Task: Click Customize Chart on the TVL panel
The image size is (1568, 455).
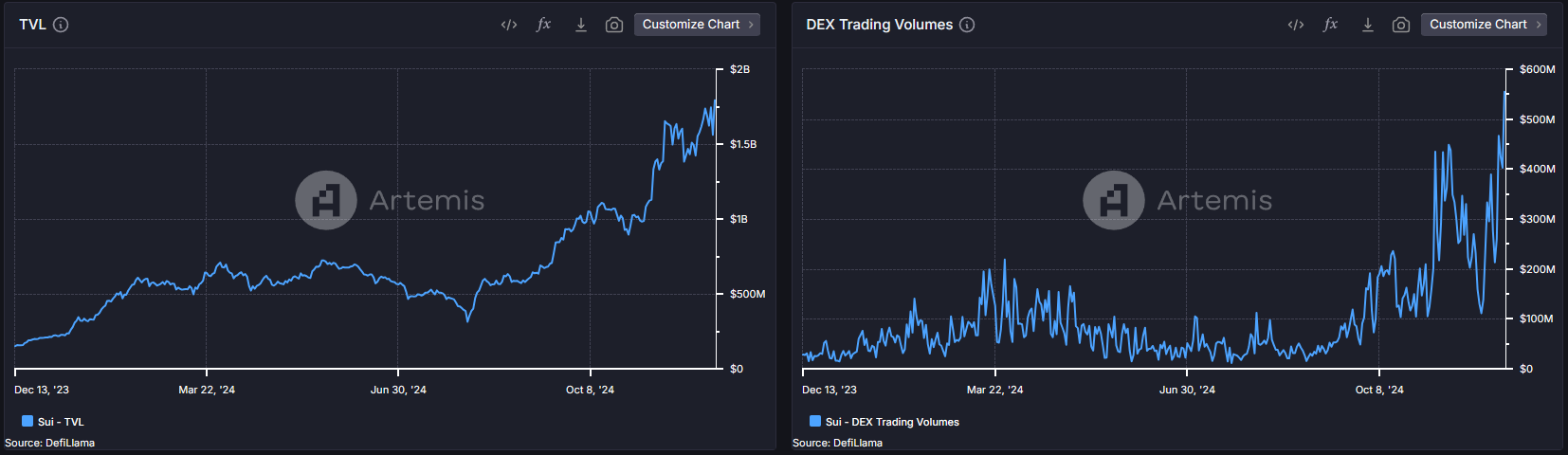Action: tap(697, 25)
